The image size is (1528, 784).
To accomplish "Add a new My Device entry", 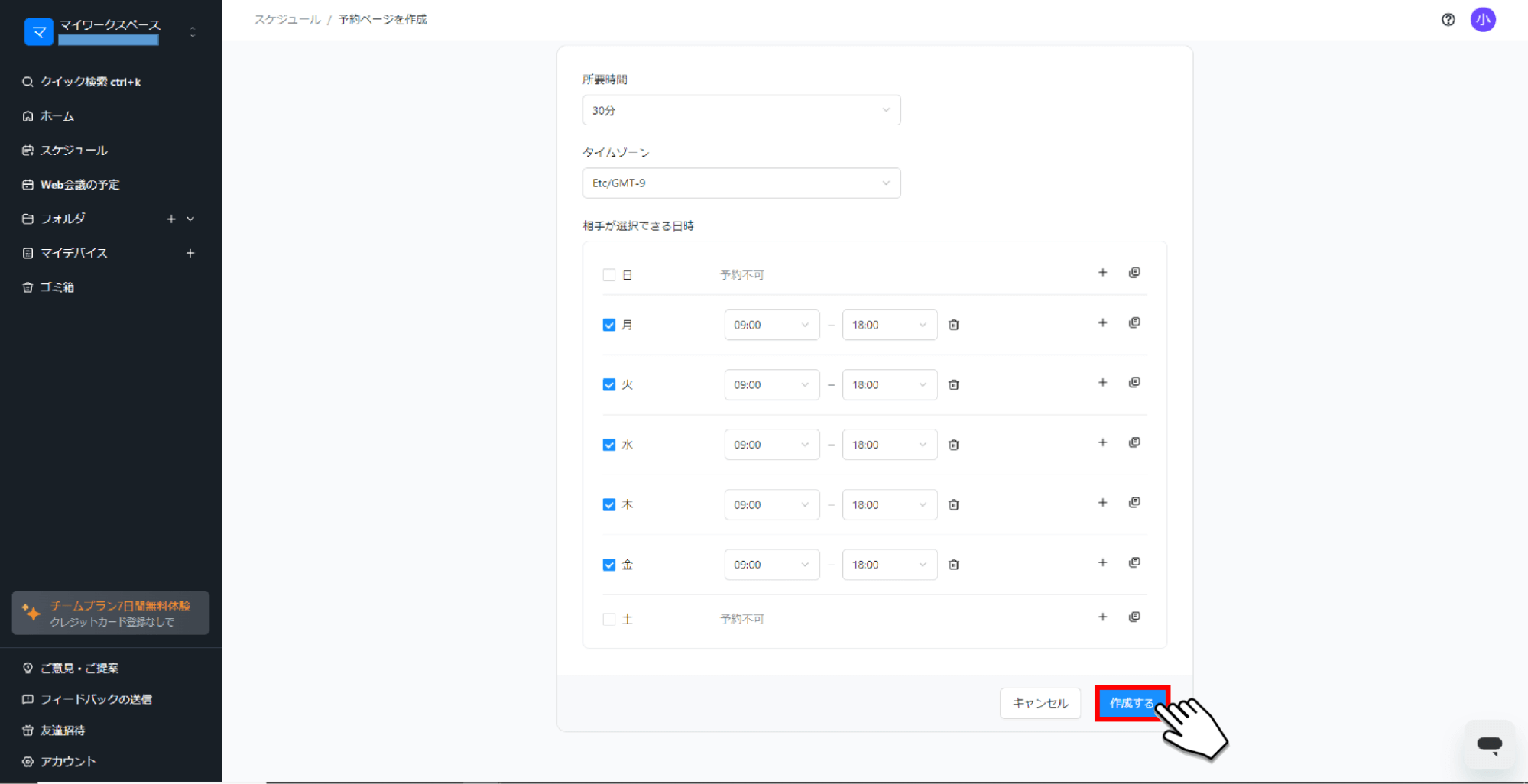I will coord(190,253).
